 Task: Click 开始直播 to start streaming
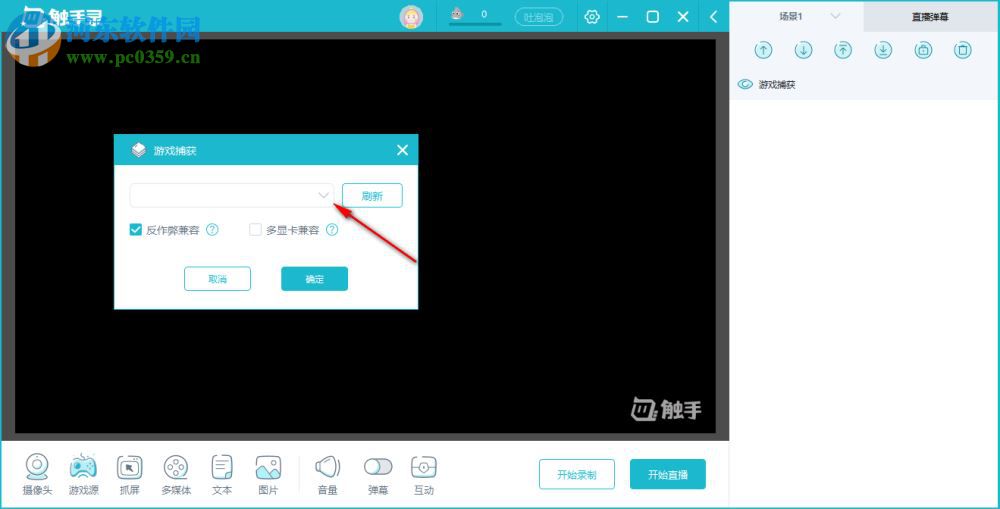pos(668,474)
